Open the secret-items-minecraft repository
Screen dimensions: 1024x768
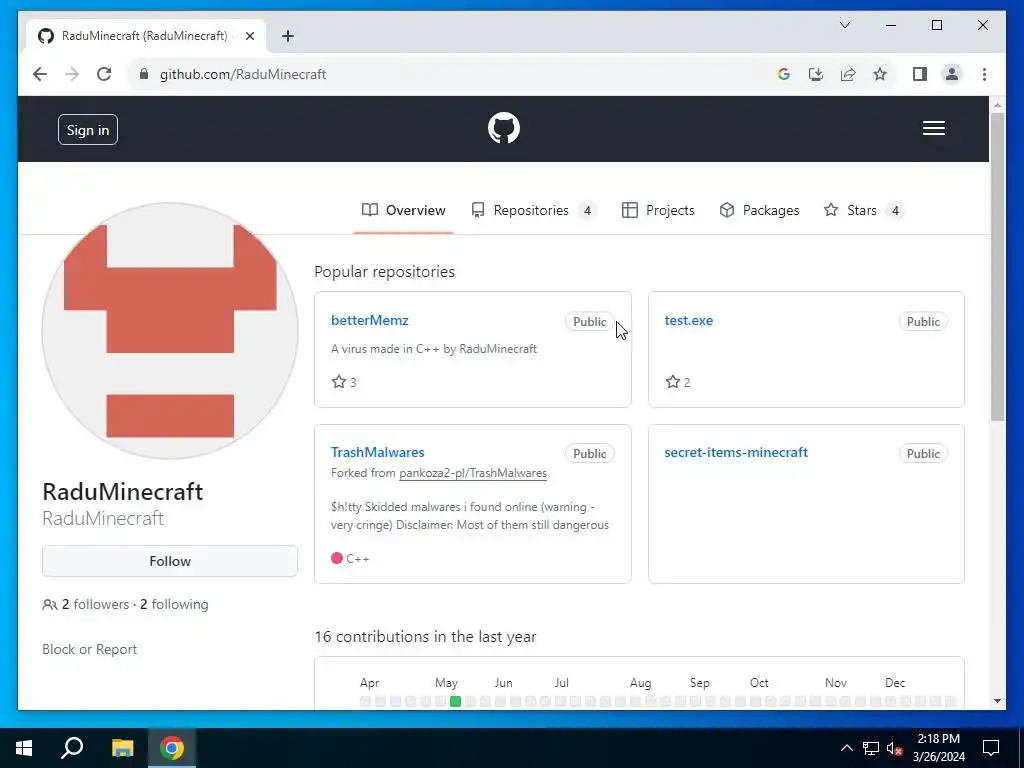736,452
